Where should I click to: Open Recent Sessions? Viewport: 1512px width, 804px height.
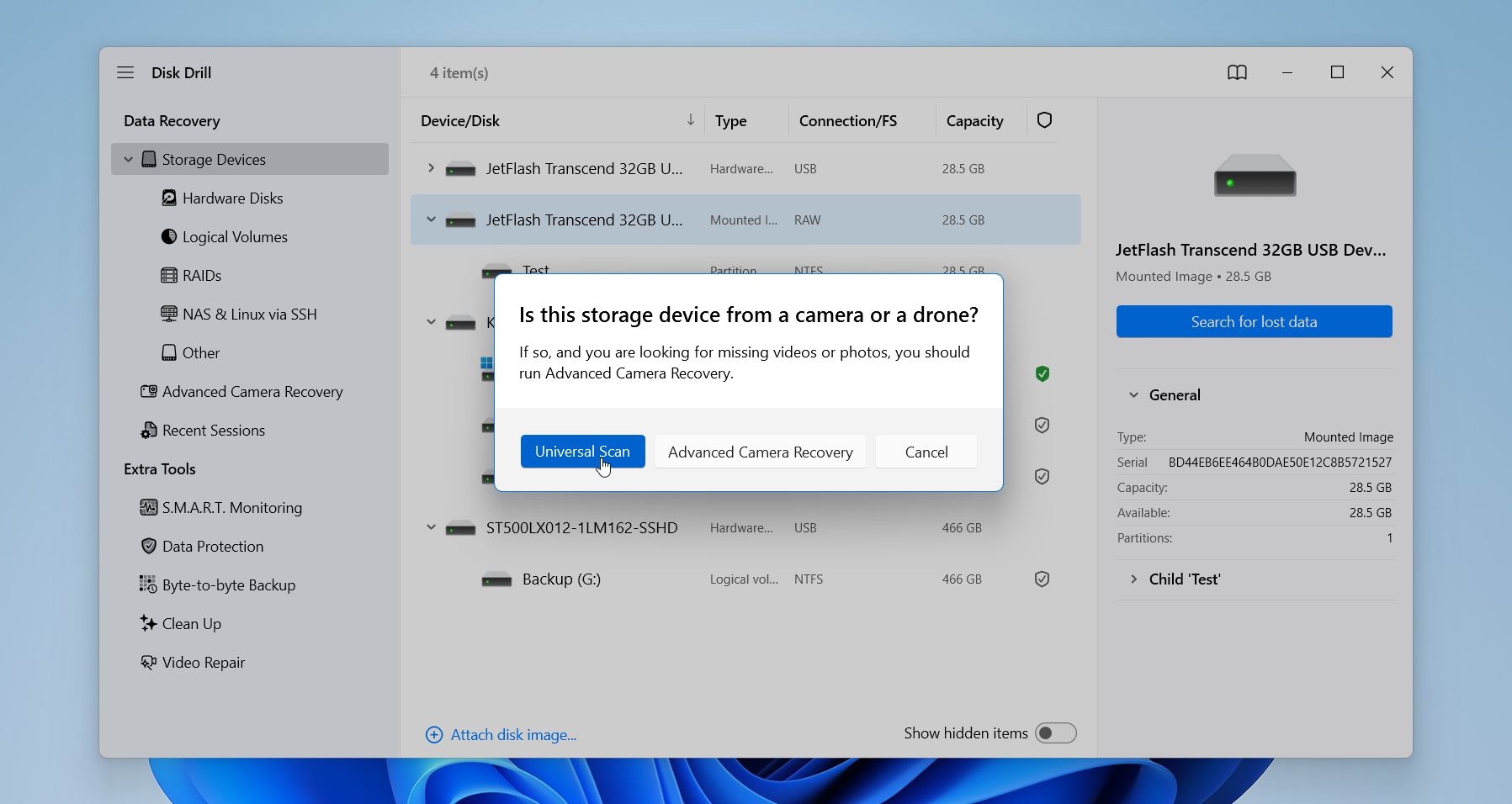(x=203, y=431)
